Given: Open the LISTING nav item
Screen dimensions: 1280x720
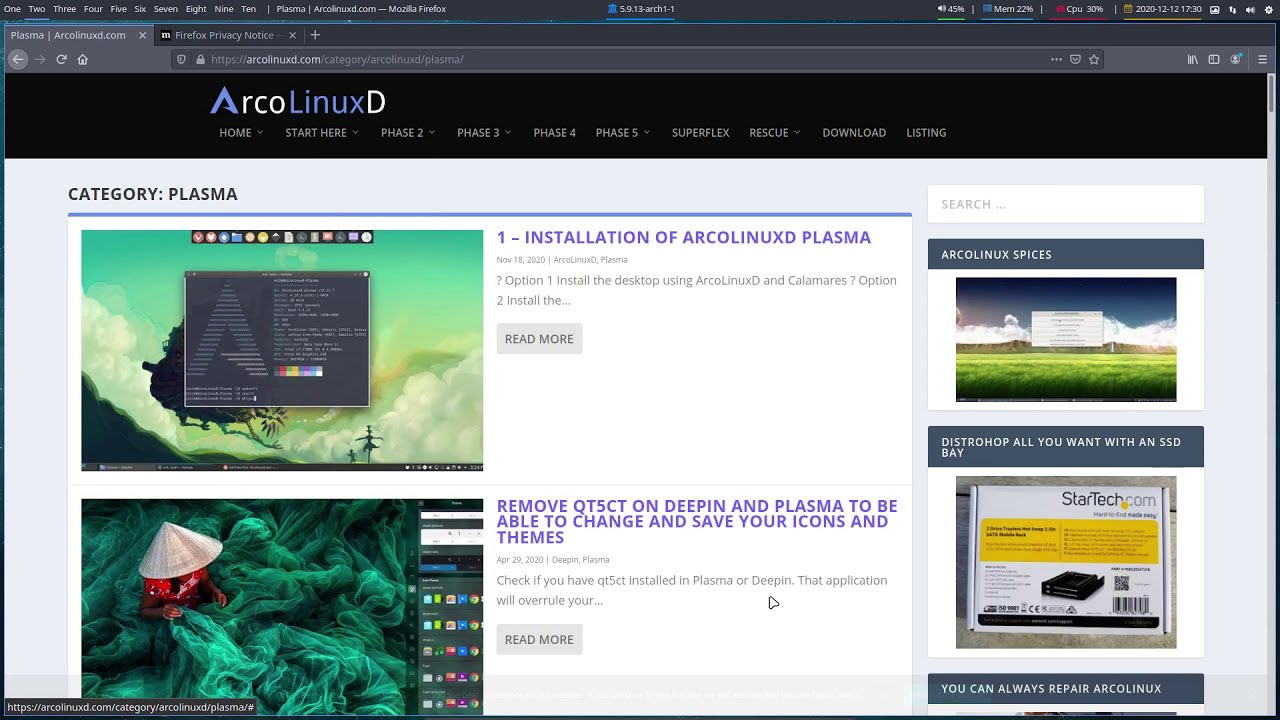Looking at the screenshot, I should pyautogui.click(x=926, y=132).
